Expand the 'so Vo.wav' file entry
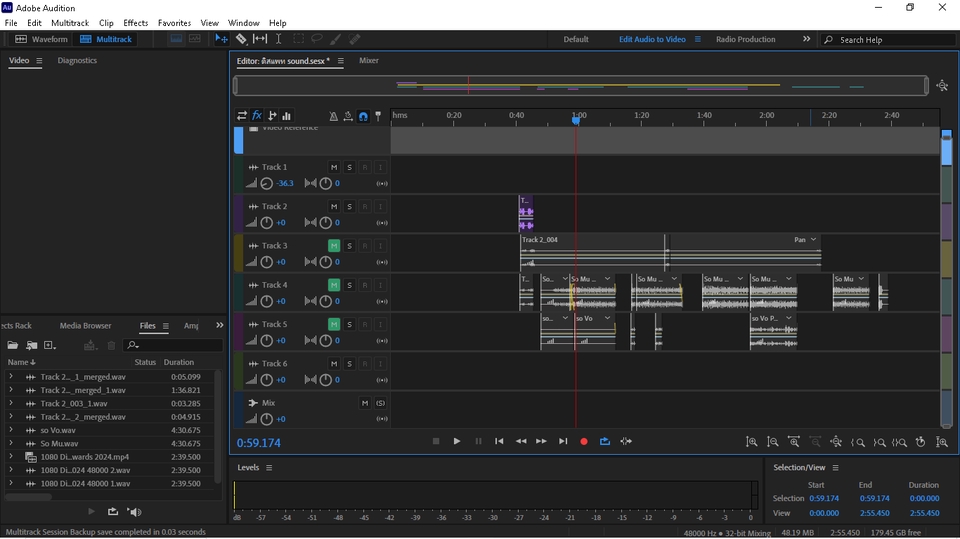 (x=10, y=430)
